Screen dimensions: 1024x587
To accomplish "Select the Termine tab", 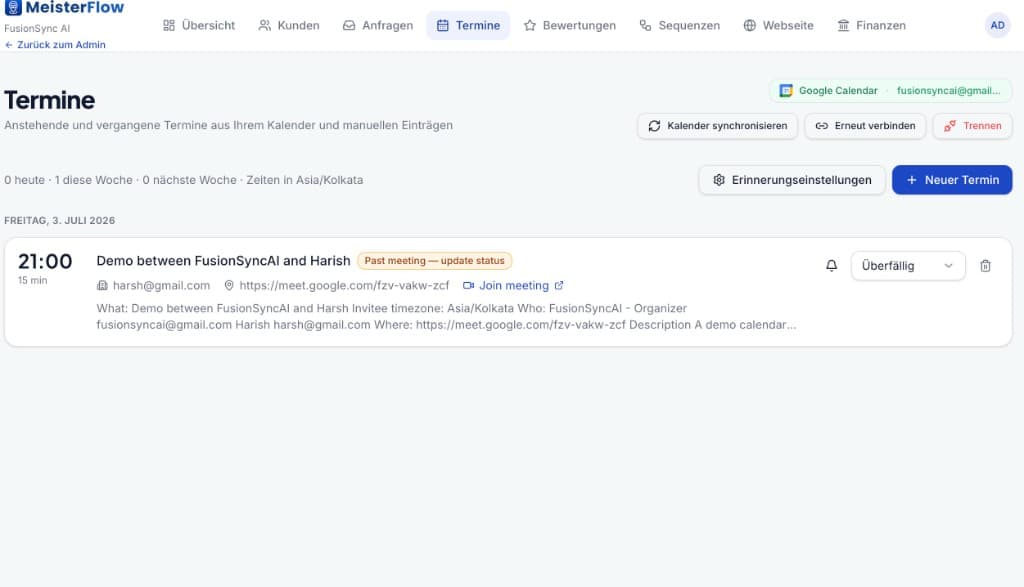I will [468, 25].
